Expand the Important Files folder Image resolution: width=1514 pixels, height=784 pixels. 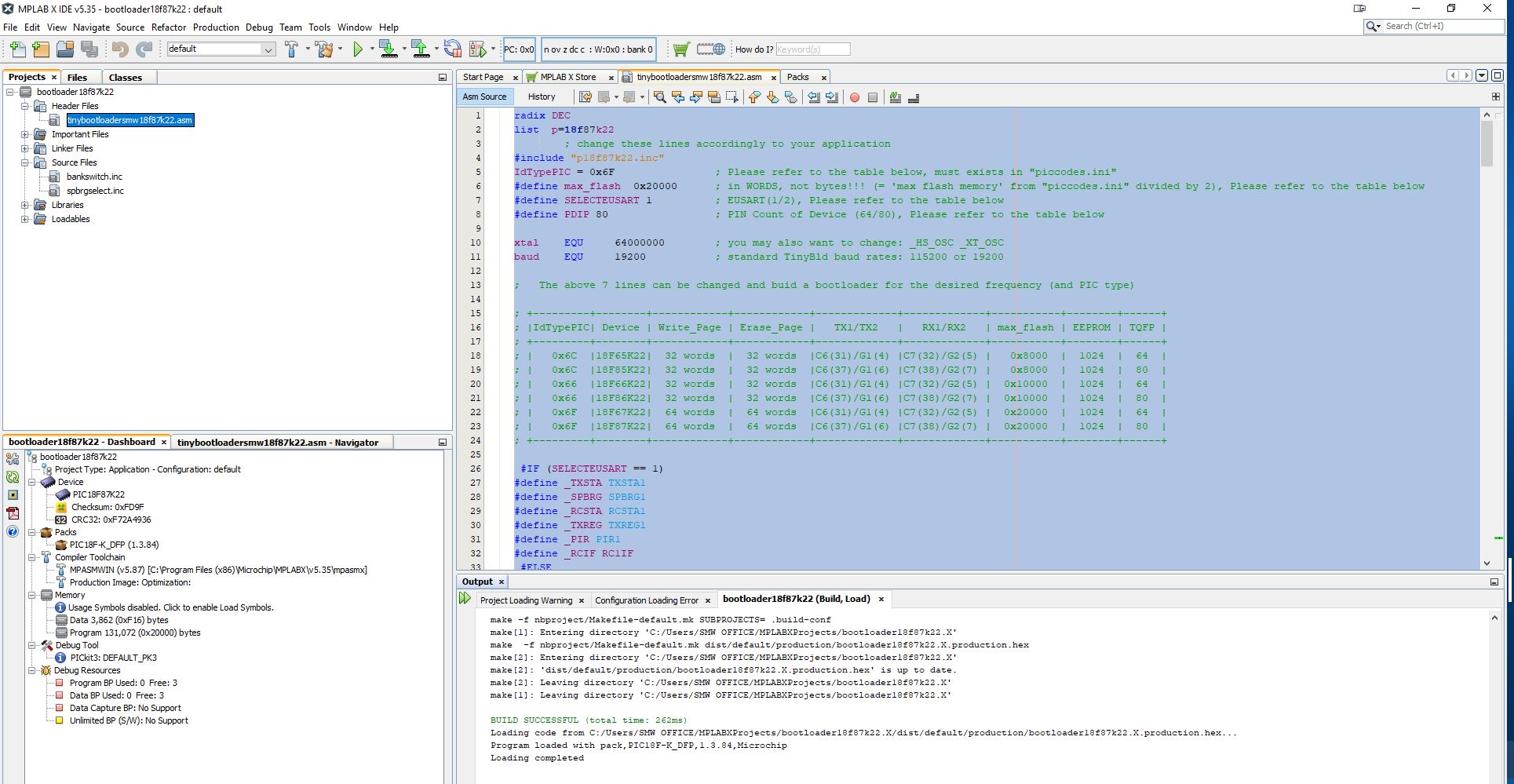point(25,134)
